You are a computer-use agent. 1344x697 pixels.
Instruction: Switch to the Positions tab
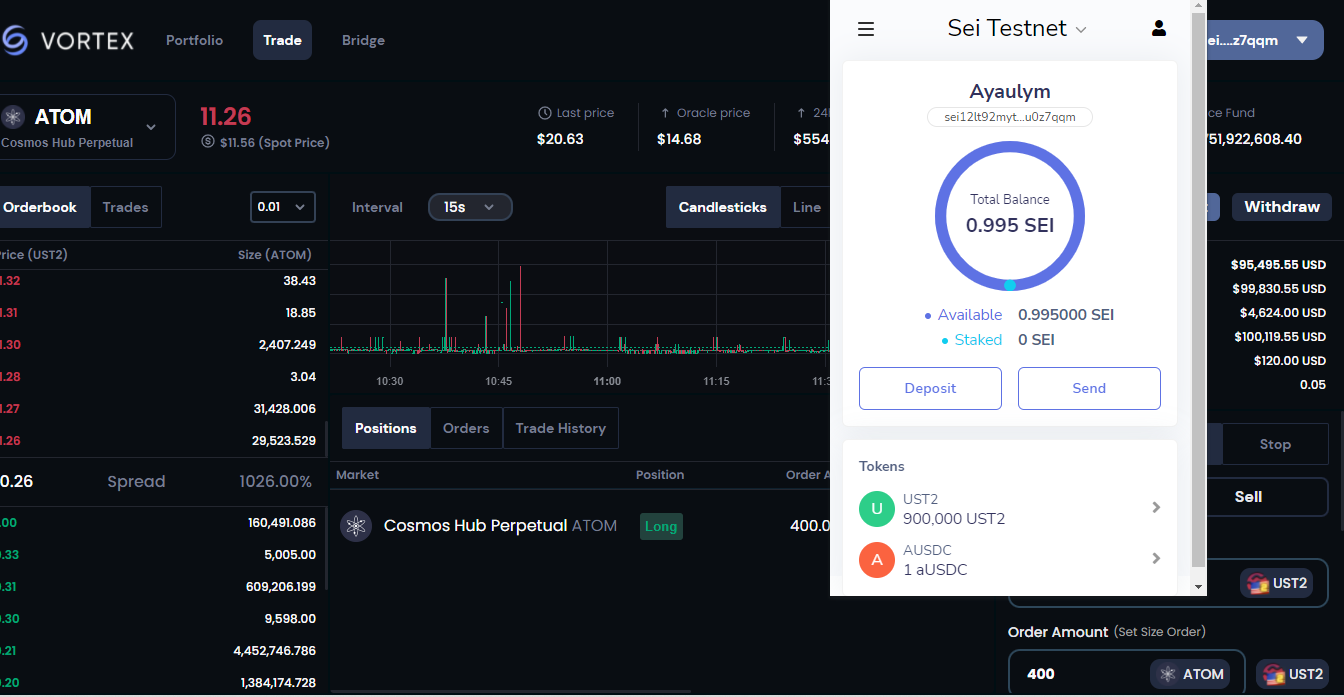[x=386, y=428]
